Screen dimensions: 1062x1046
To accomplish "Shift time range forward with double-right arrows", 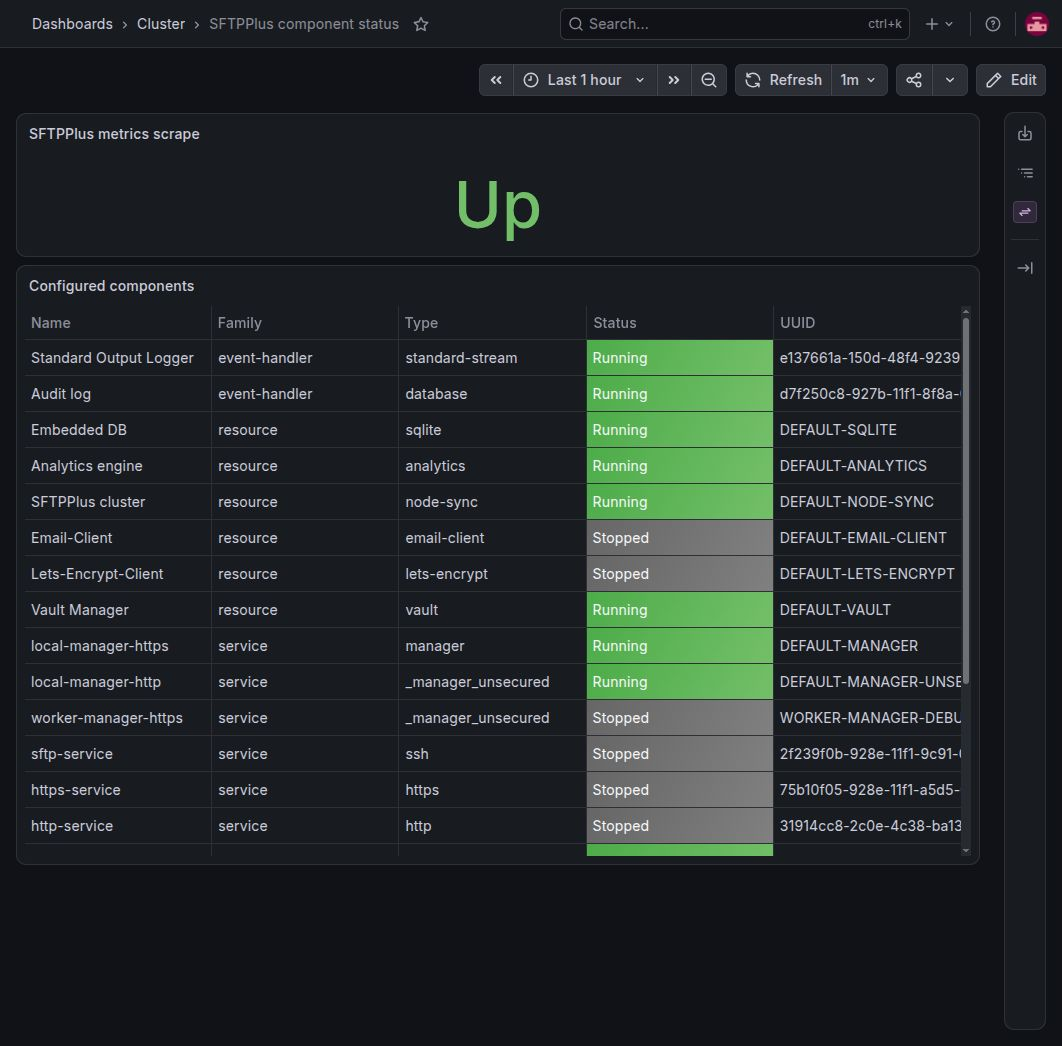I will pos(674,80).
